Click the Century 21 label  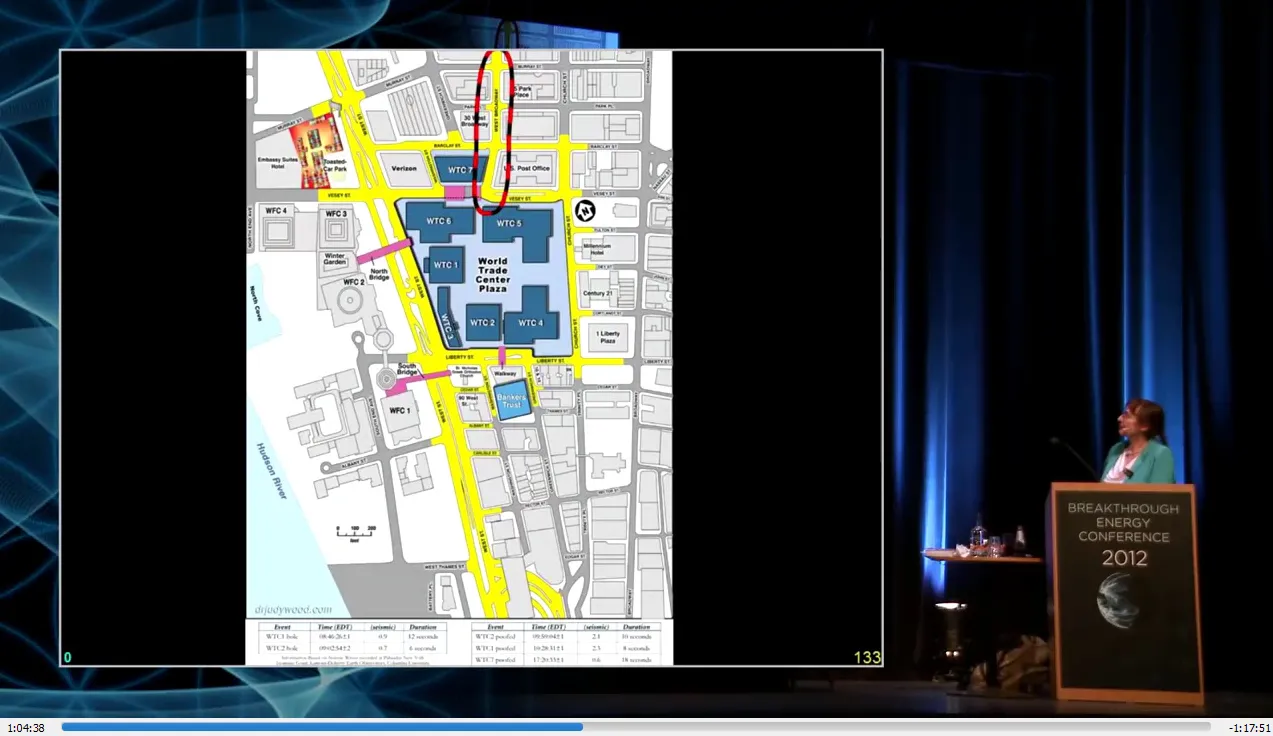[x=598, y=292]
